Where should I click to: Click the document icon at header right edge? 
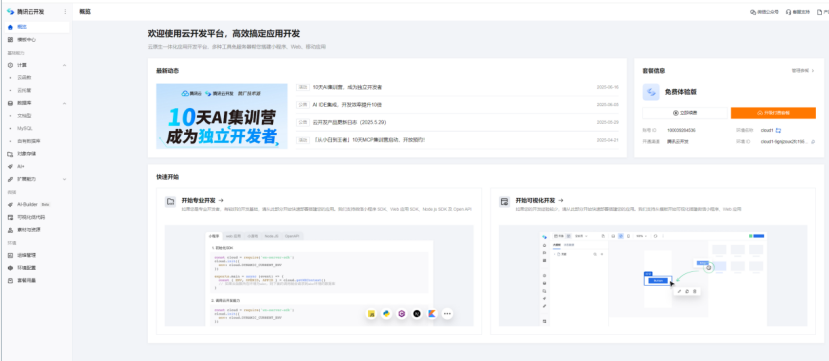click(x=819, y=12)
